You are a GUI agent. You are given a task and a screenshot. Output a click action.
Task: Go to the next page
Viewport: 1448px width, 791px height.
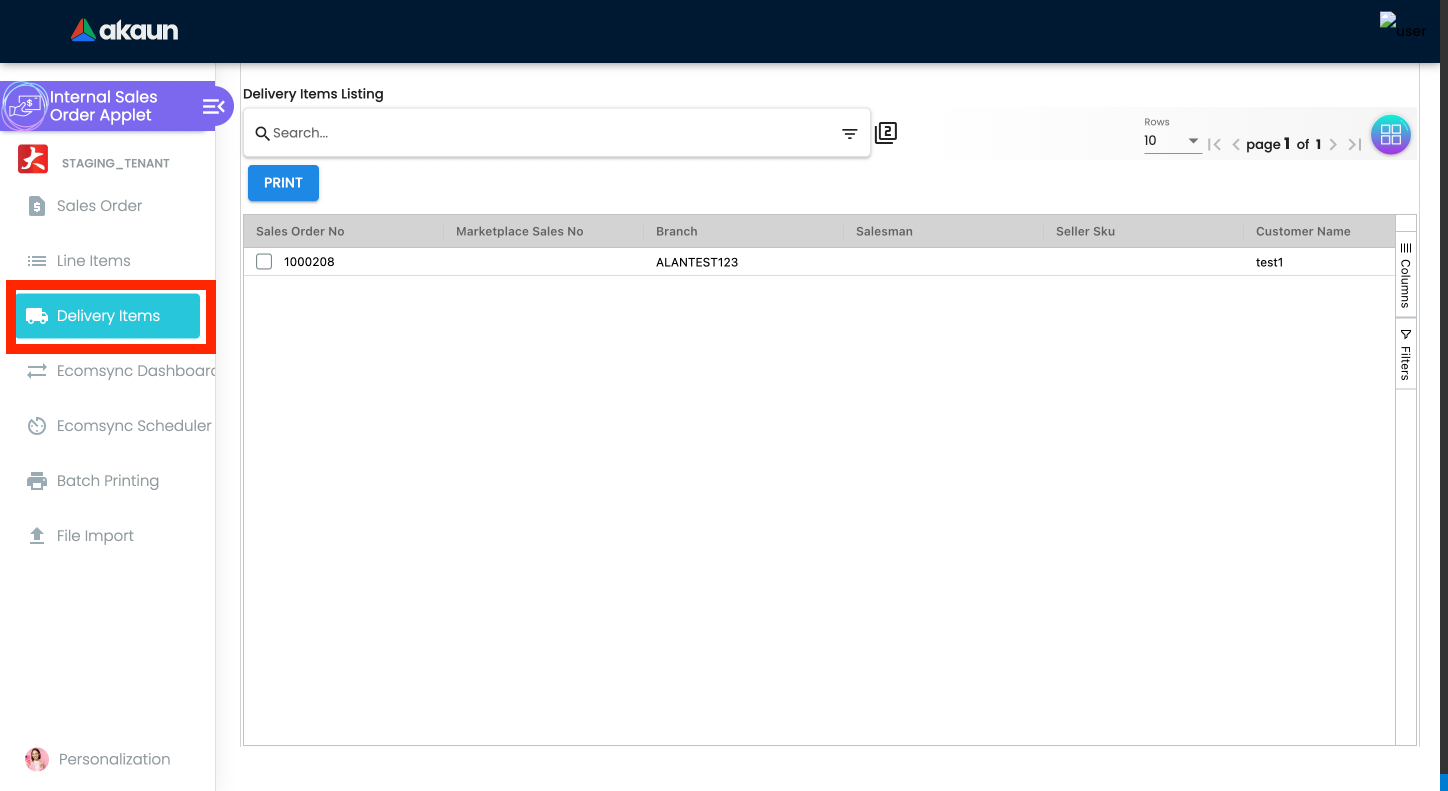click(x=1333, y=144)
